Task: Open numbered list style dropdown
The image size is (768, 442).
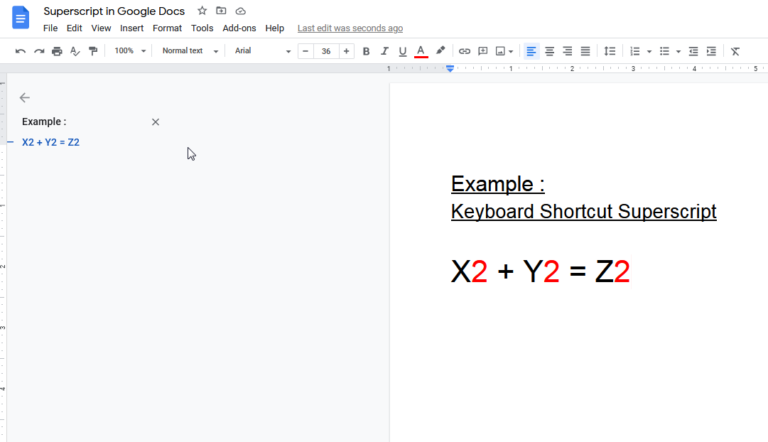Action: [649, 51]
